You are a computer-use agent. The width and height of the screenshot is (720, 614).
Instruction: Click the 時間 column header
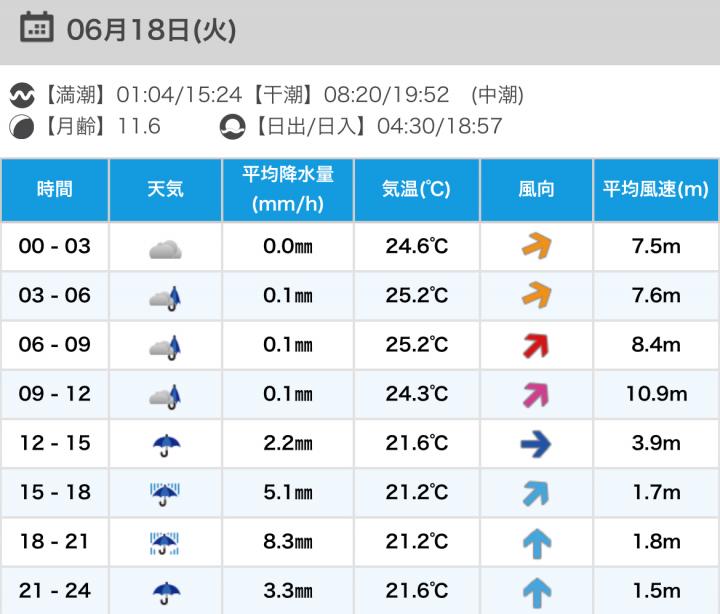point(55,189)
